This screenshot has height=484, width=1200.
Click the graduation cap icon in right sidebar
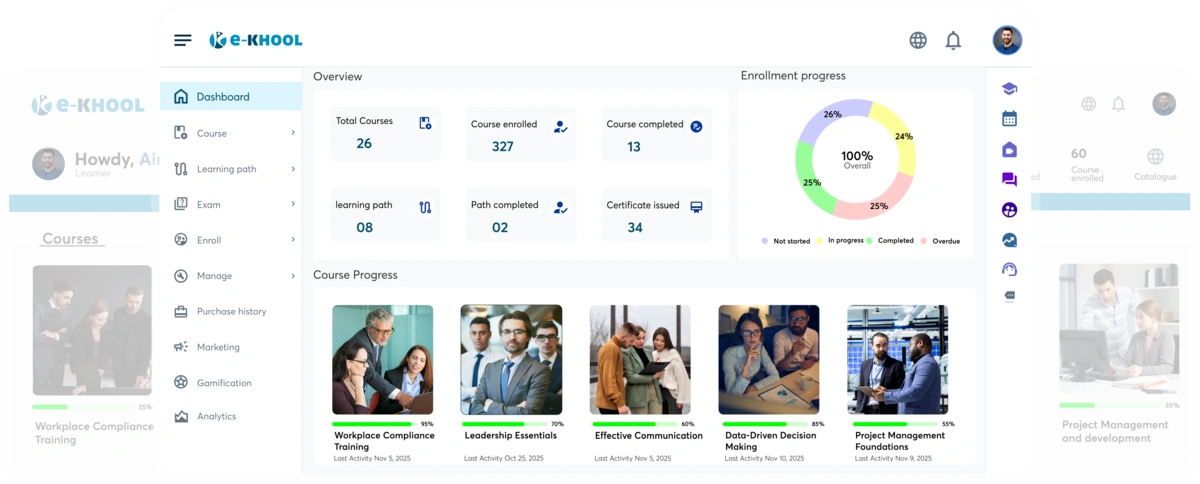(1009, 89)
